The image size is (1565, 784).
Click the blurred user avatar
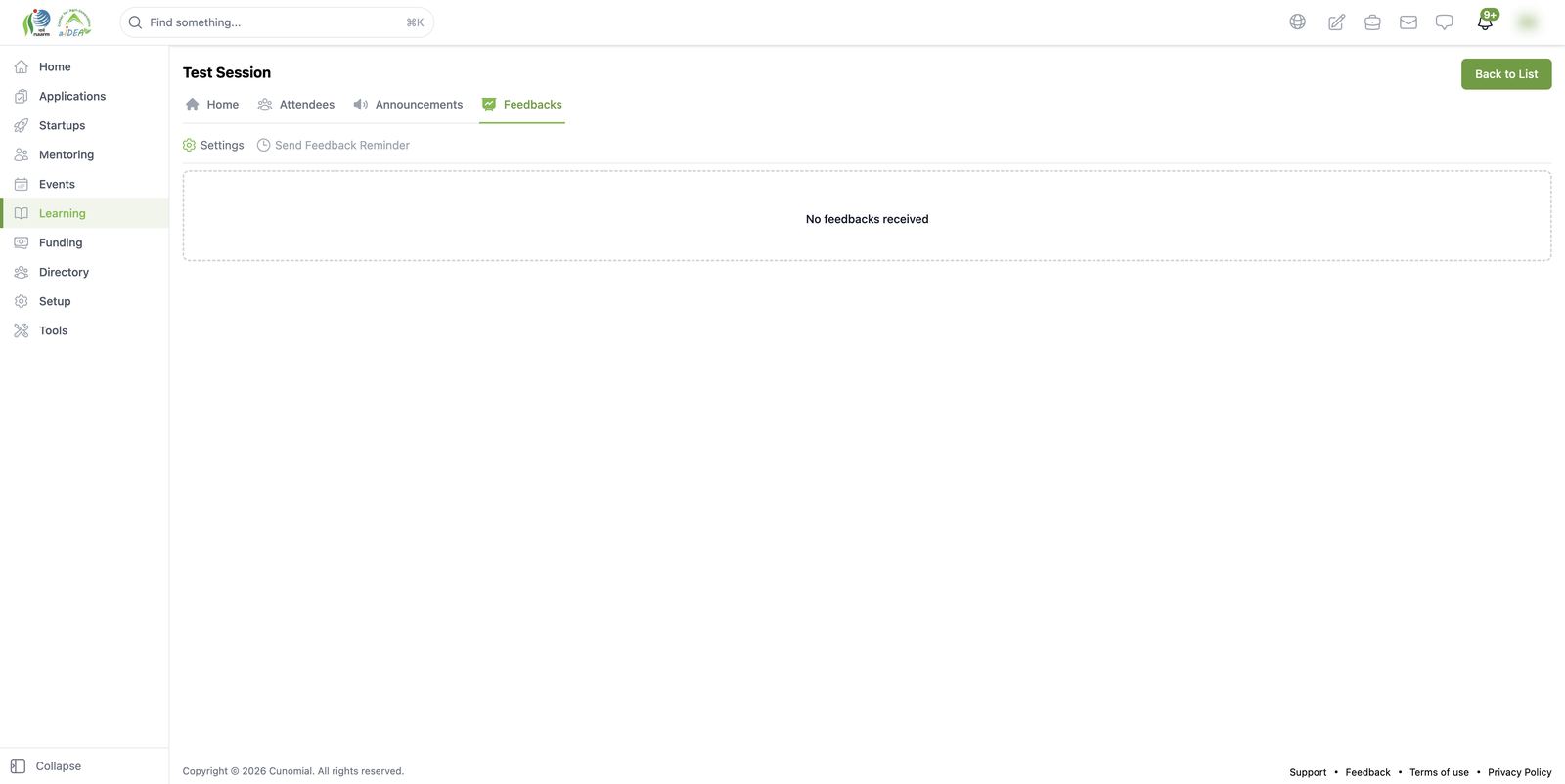pos(1527,22)
